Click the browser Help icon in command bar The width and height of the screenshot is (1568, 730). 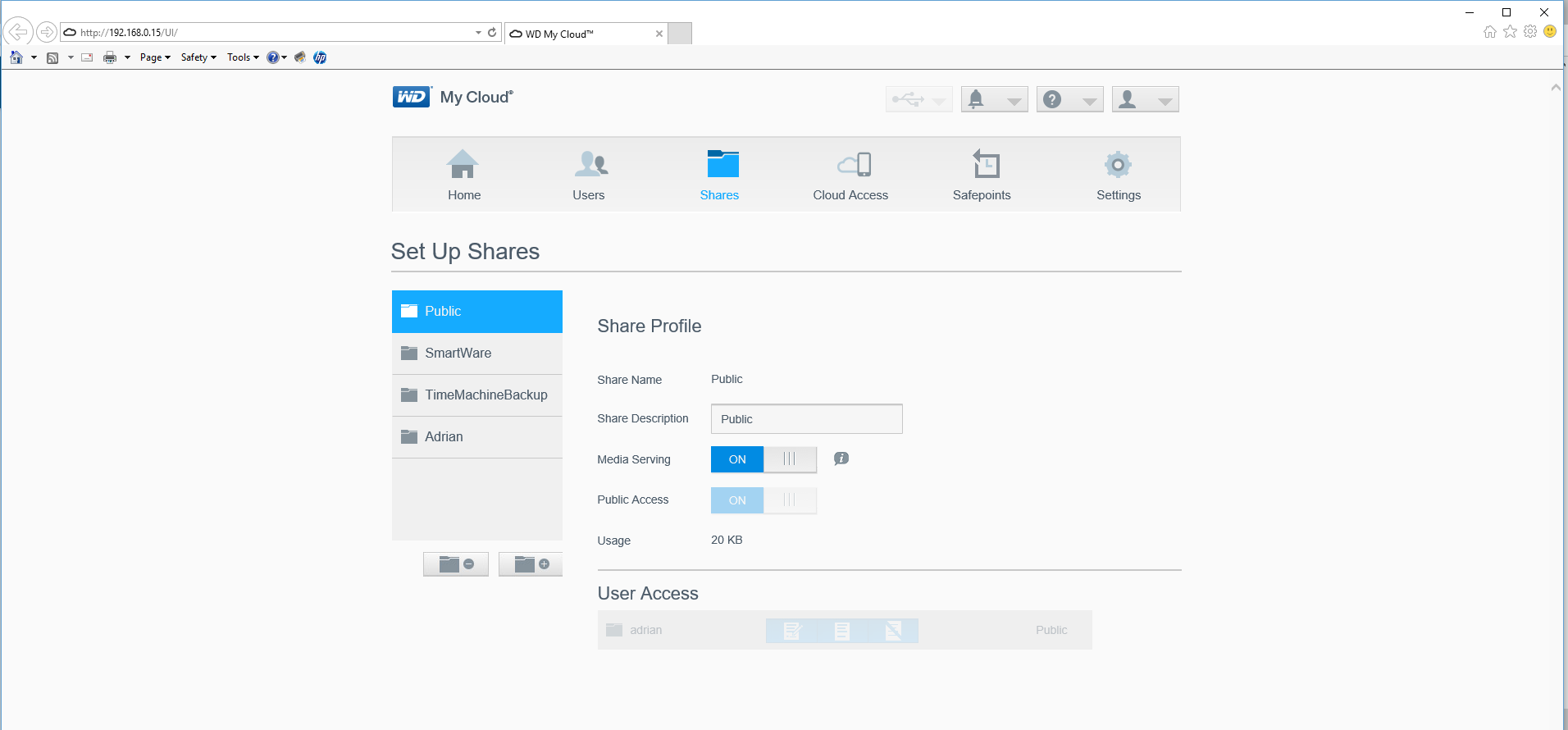click(x=272, y=57)
